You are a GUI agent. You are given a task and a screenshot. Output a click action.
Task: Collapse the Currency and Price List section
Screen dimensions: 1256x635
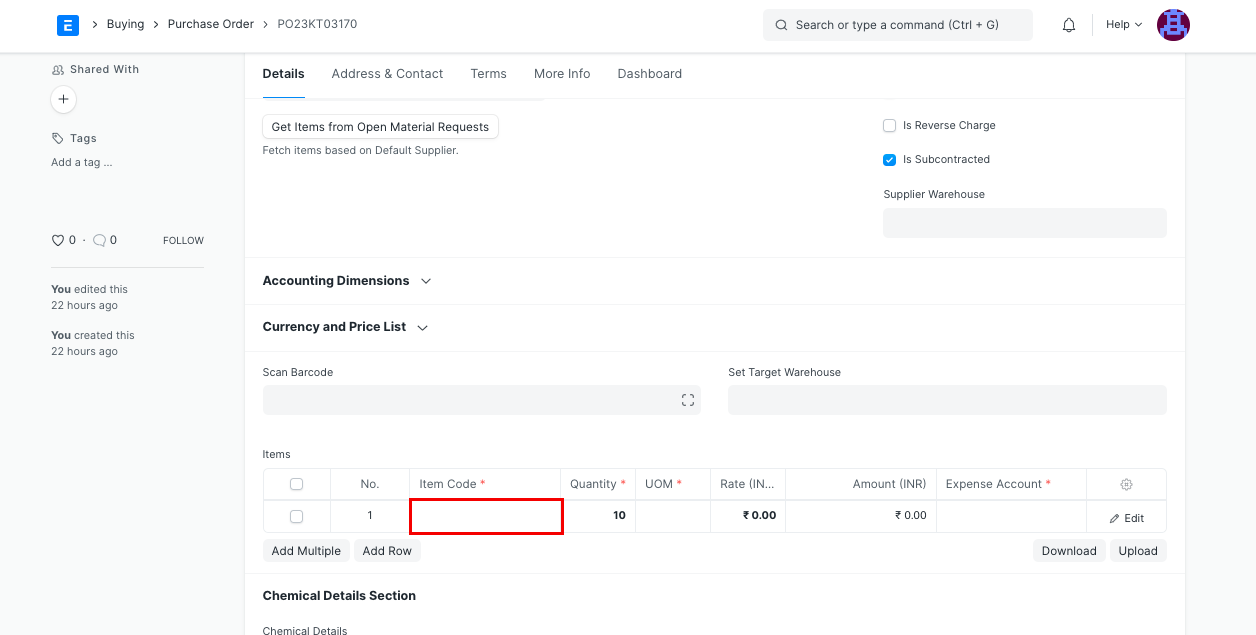[421, 327]
